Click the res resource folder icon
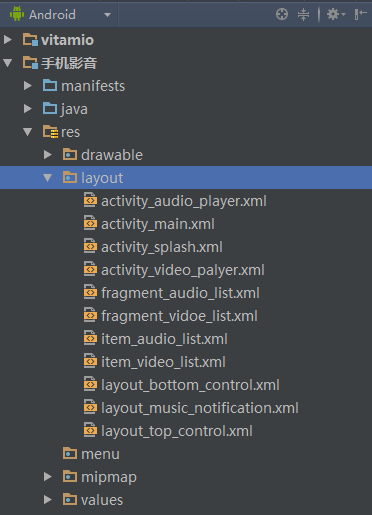The image size is (372, 515). [50, 132]
